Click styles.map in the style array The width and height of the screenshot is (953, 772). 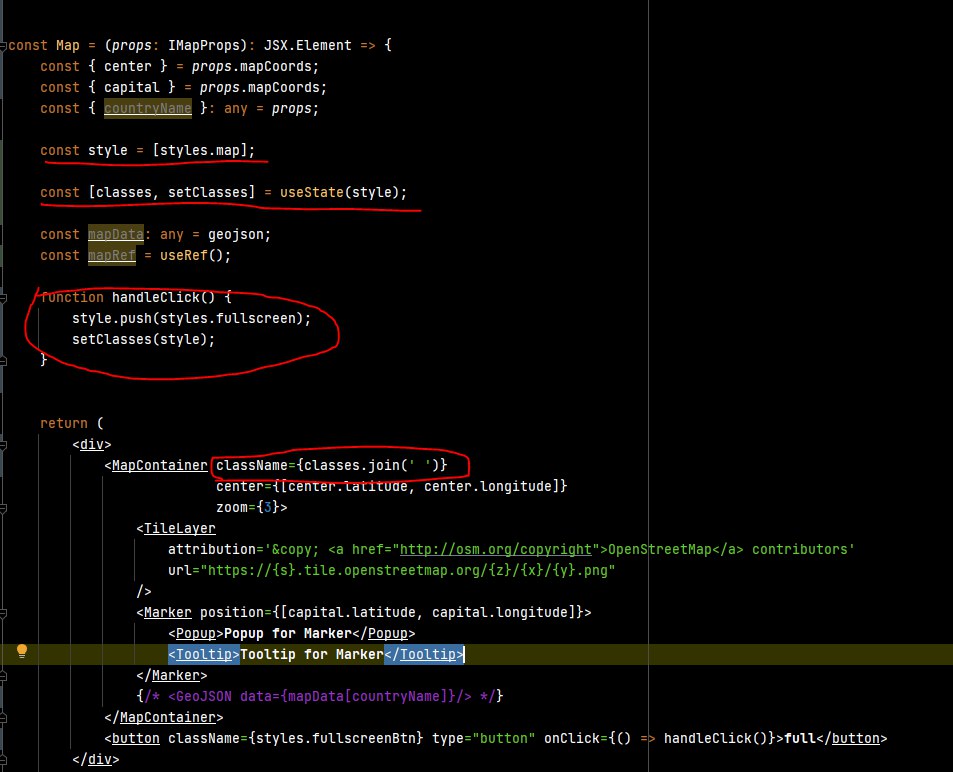[199, 150]
